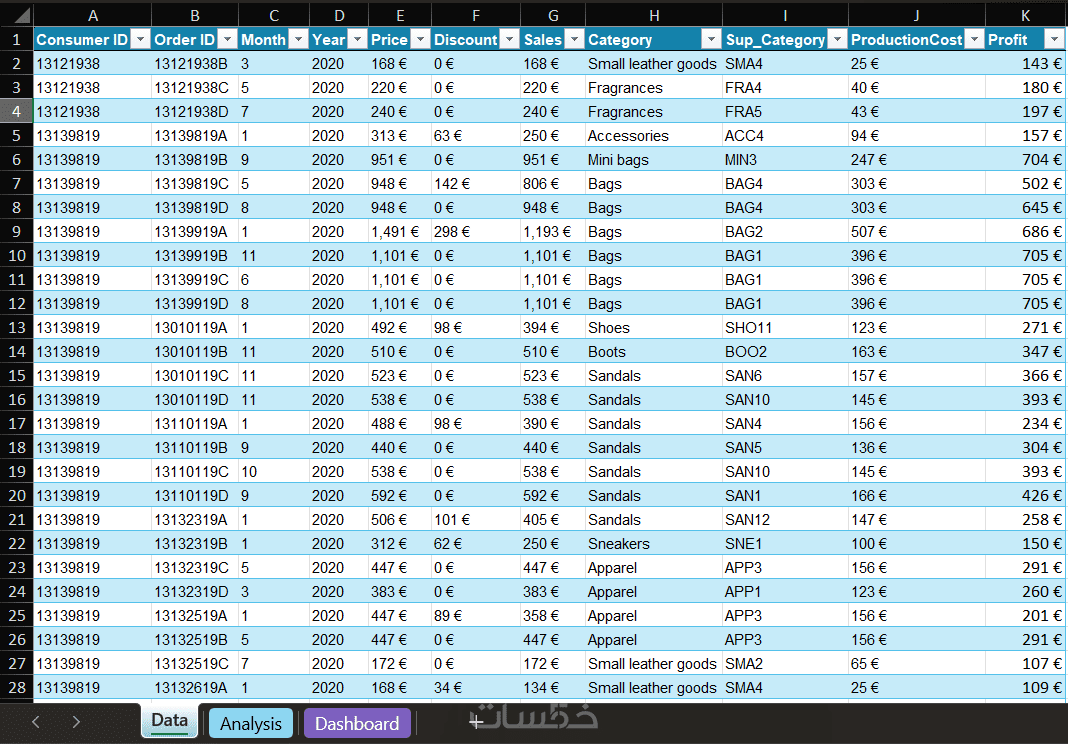Viewport: 1068px width, 744px height.
Task: Select row 4 header
Action: point(16,112)
